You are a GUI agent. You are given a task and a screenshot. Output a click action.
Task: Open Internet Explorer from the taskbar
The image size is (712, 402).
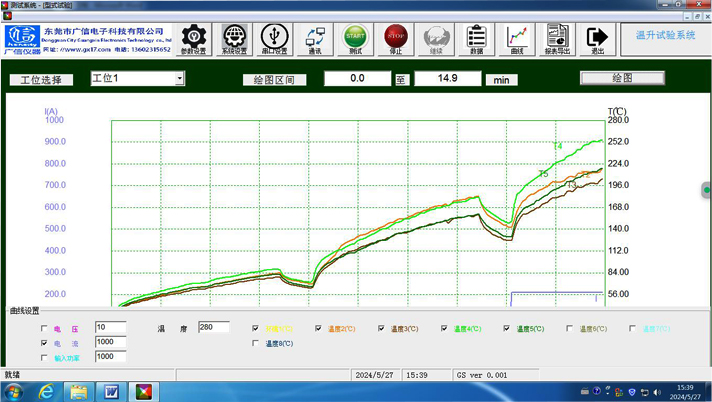pyautogui.click(x=46, y=391)
